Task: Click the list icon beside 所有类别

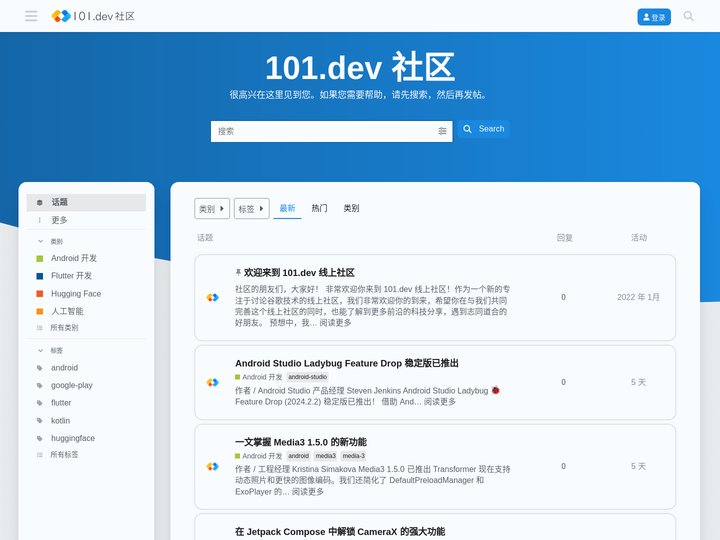Action: [39, 328]
